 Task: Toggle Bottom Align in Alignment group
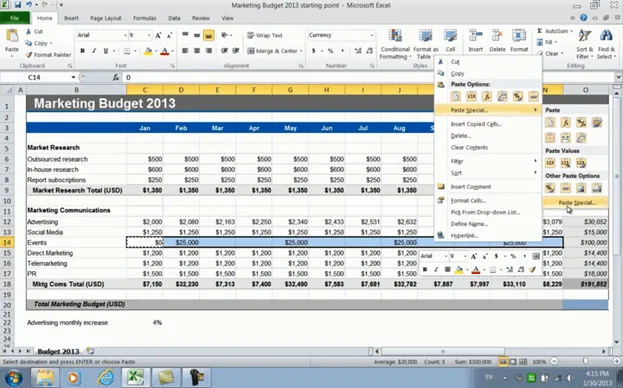pos(208,35)
